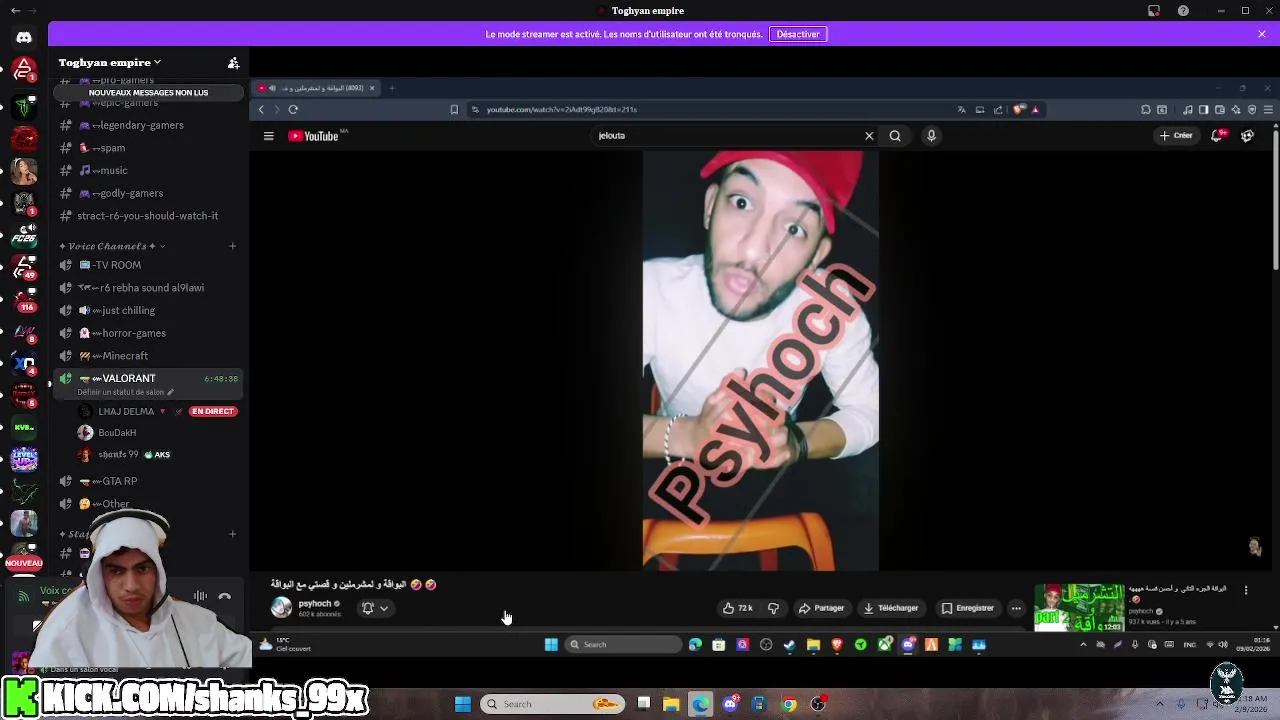The height and width of the screenshot is (720, 1280).
Task: Open a new browser tab with plus
Action: tap(392, 88)
